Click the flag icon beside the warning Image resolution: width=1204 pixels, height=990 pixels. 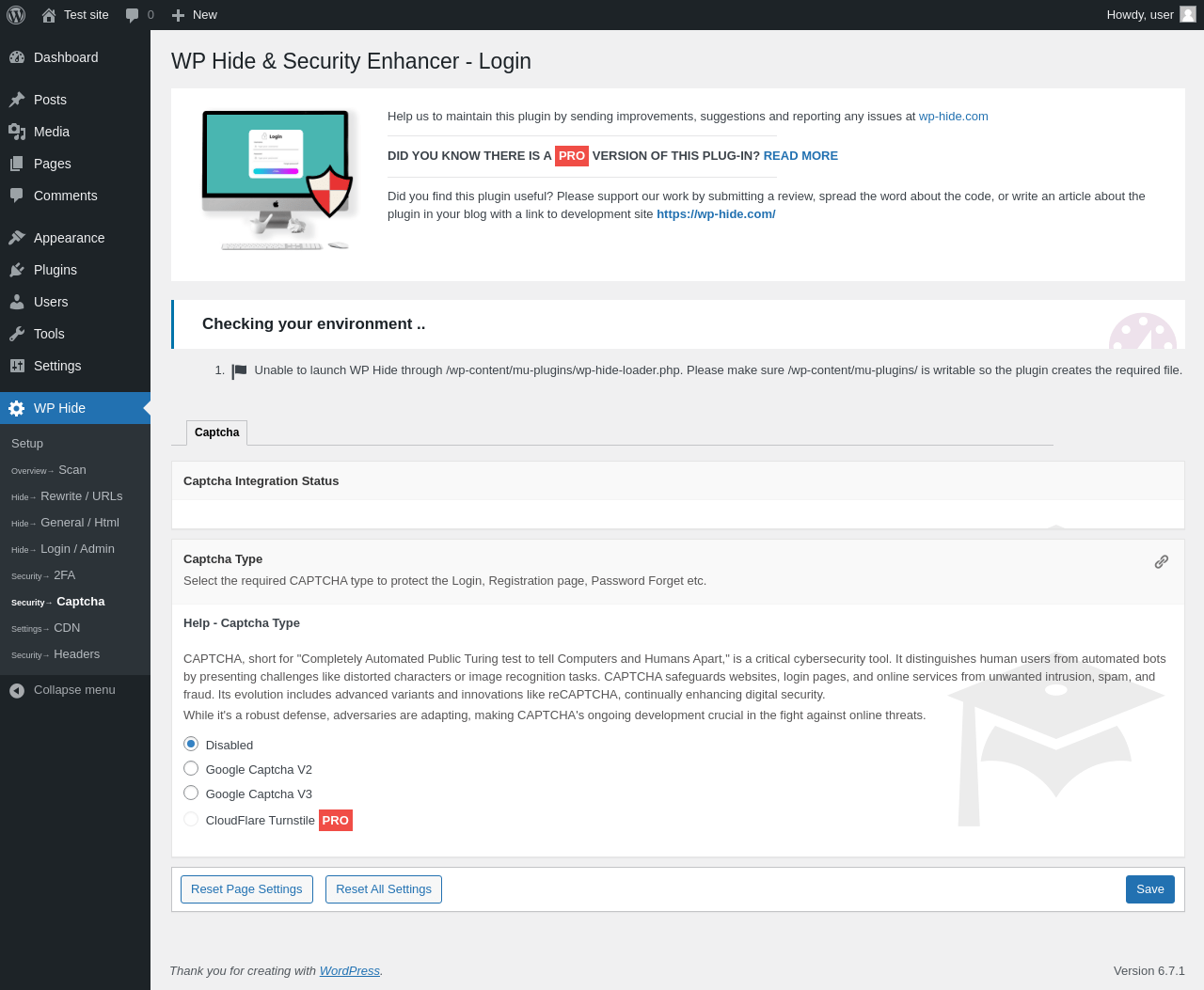pos(239,371)
